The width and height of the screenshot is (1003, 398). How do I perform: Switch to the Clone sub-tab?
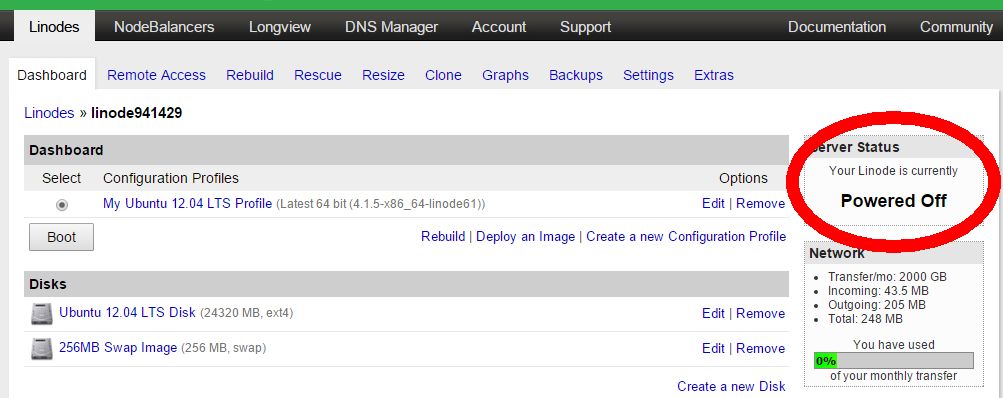click(x=443, y=75)
